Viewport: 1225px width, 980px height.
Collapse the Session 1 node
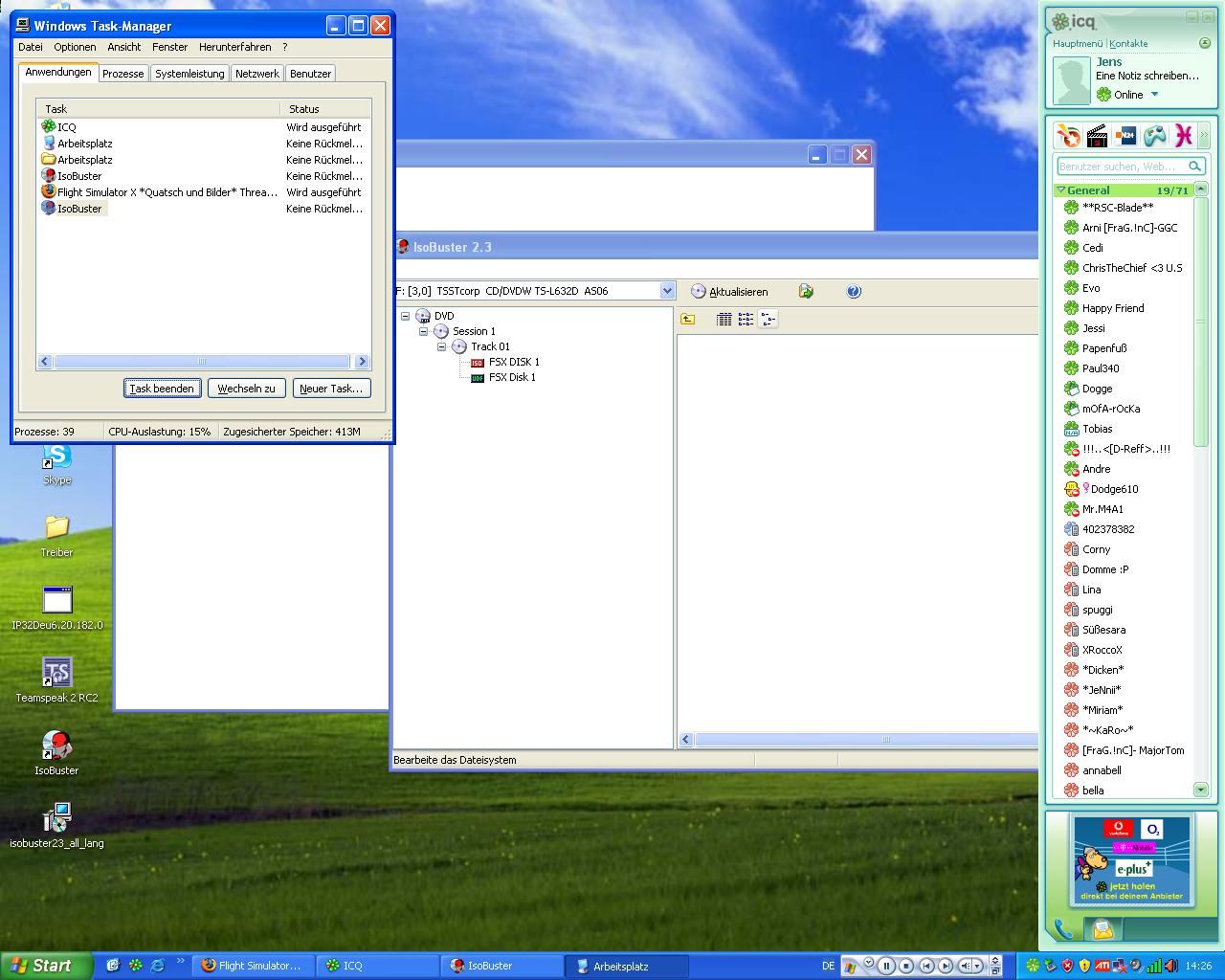point(423,331)
